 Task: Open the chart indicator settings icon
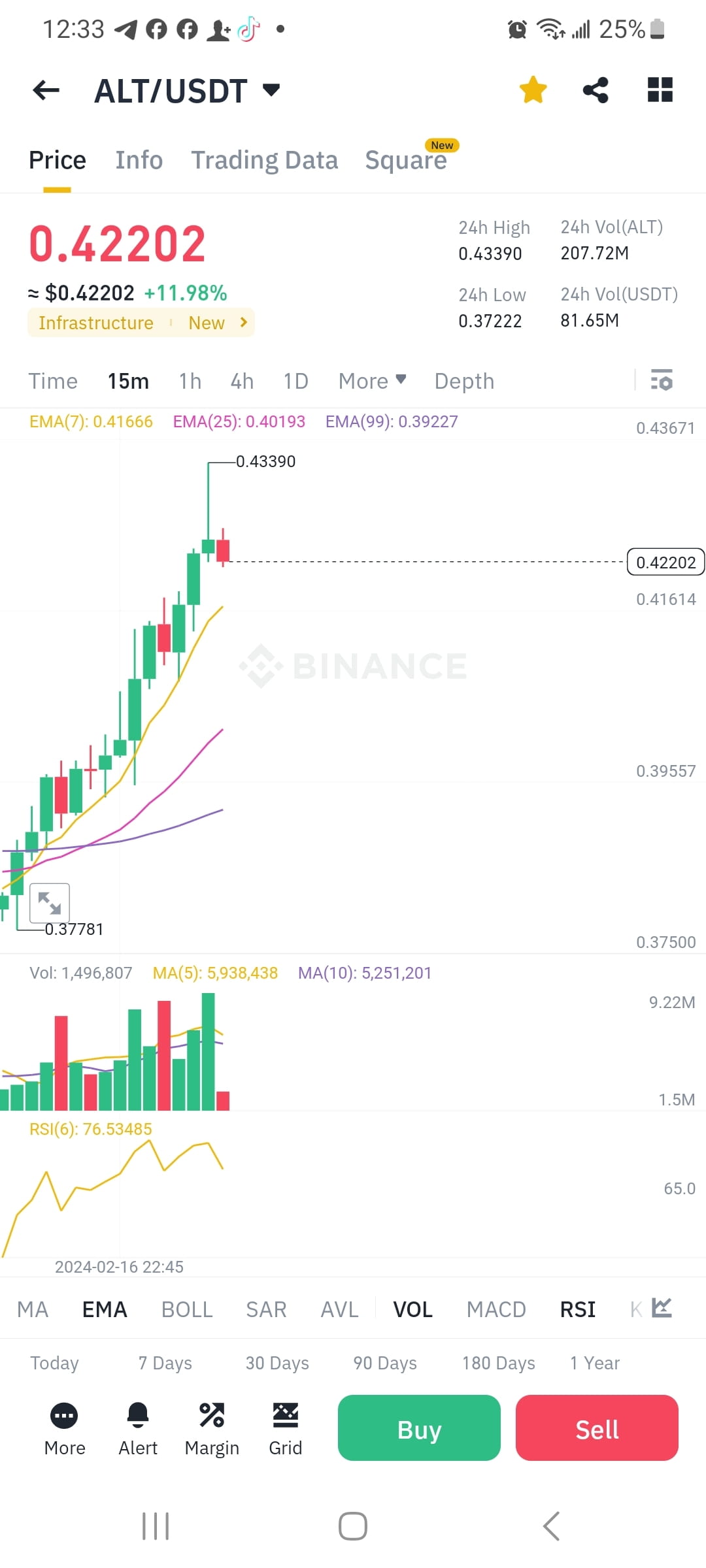[662, 380]
